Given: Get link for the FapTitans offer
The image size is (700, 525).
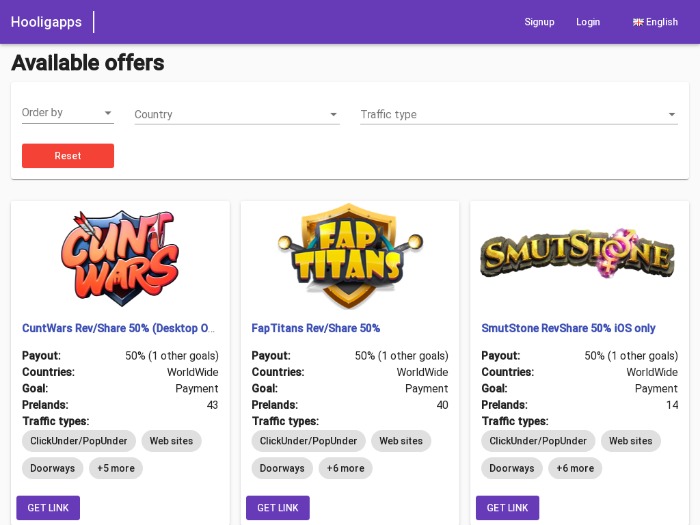Looking at the screenshot, I should pyautogui.click(x=278, y=508).
